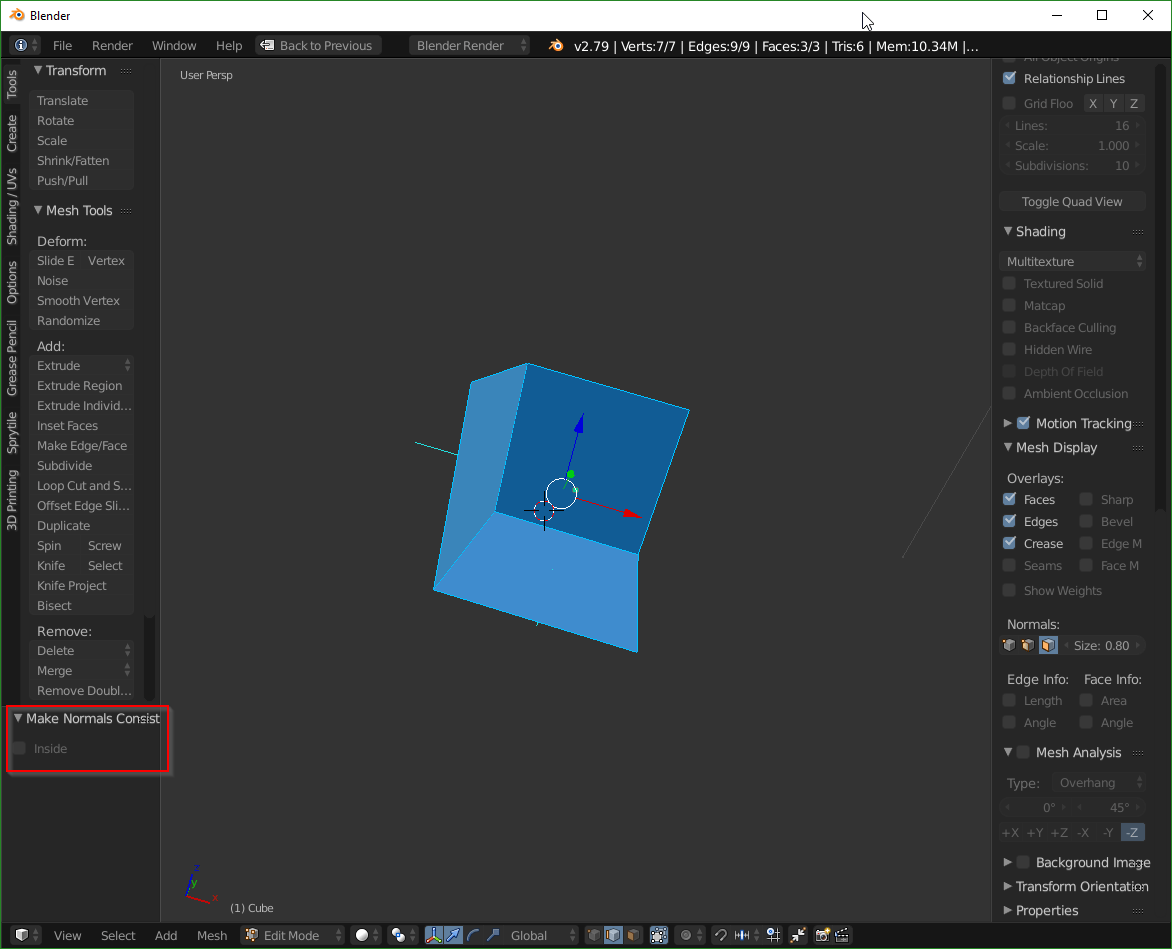Click the render camera icon in header
This screenshot has height=949, width=1172.
pyautogui.click(x=822, y=935)
